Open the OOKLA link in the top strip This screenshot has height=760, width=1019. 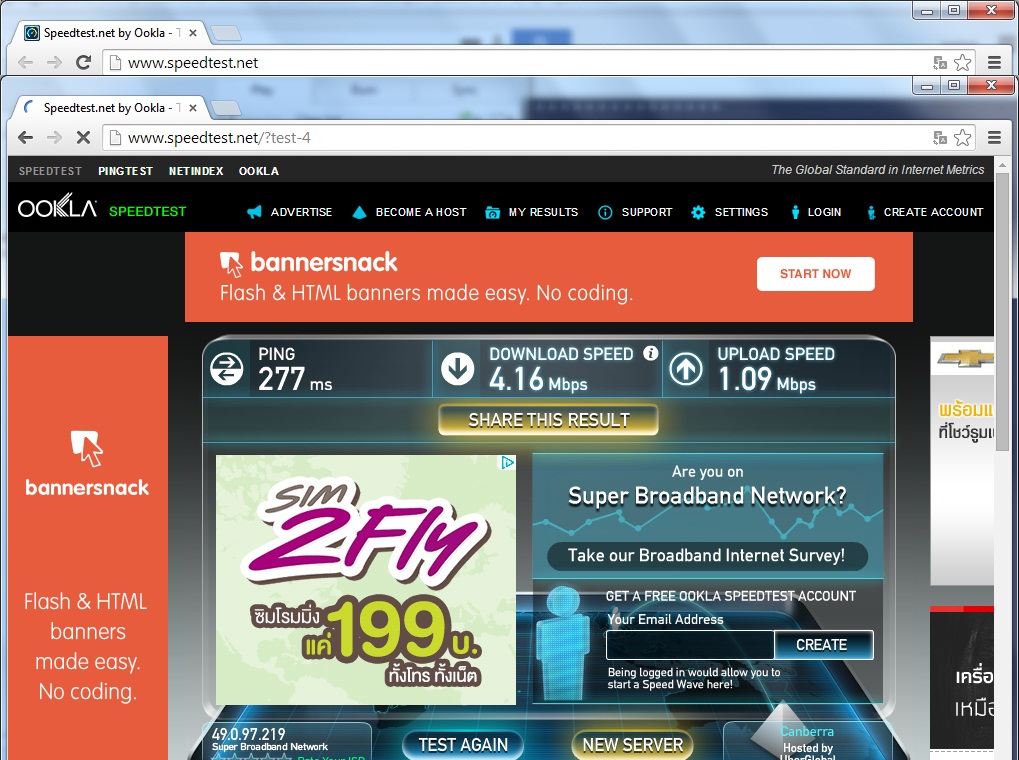[259, 171]
